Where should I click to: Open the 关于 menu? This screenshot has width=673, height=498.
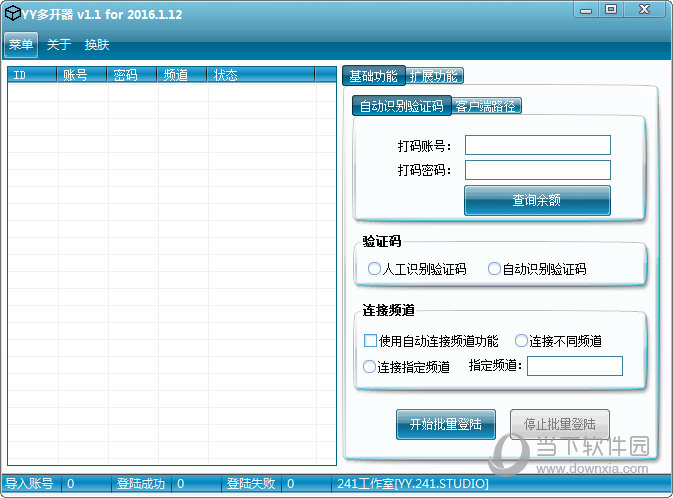pyautogui.click(x=59, y=44)
